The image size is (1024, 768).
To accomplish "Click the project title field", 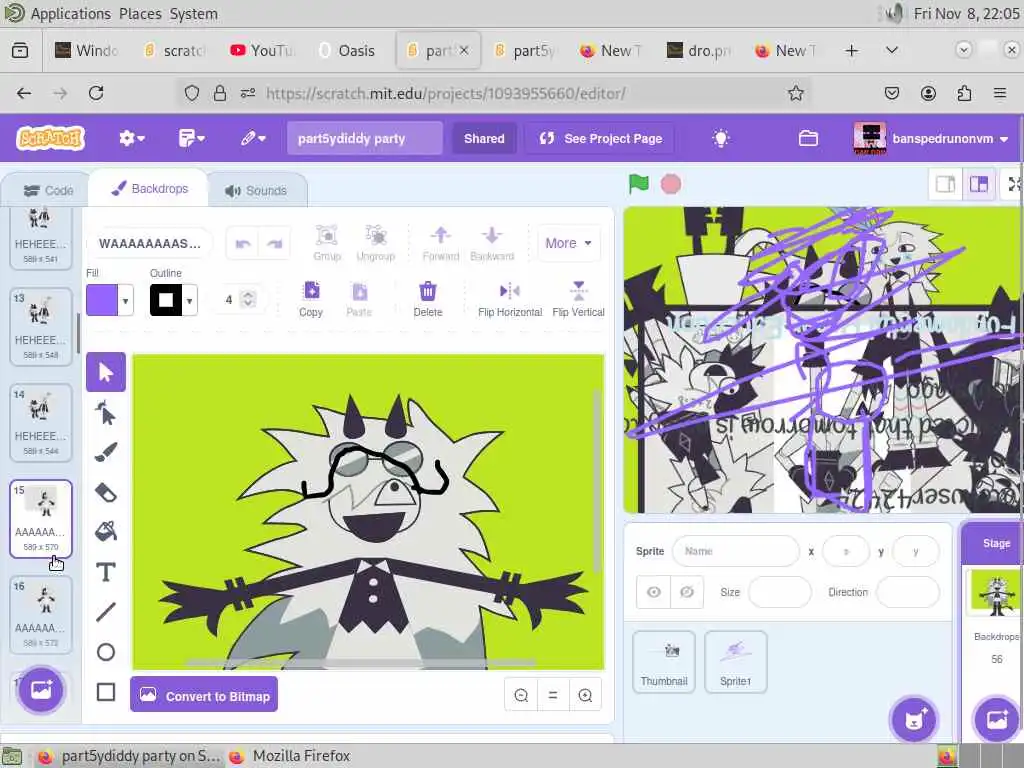I will (364, 138).
